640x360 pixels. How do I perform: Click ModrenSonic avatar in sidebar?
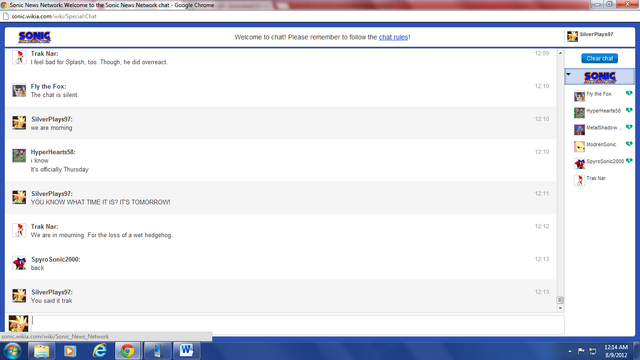pyautogui.click(x=579, y=146)
